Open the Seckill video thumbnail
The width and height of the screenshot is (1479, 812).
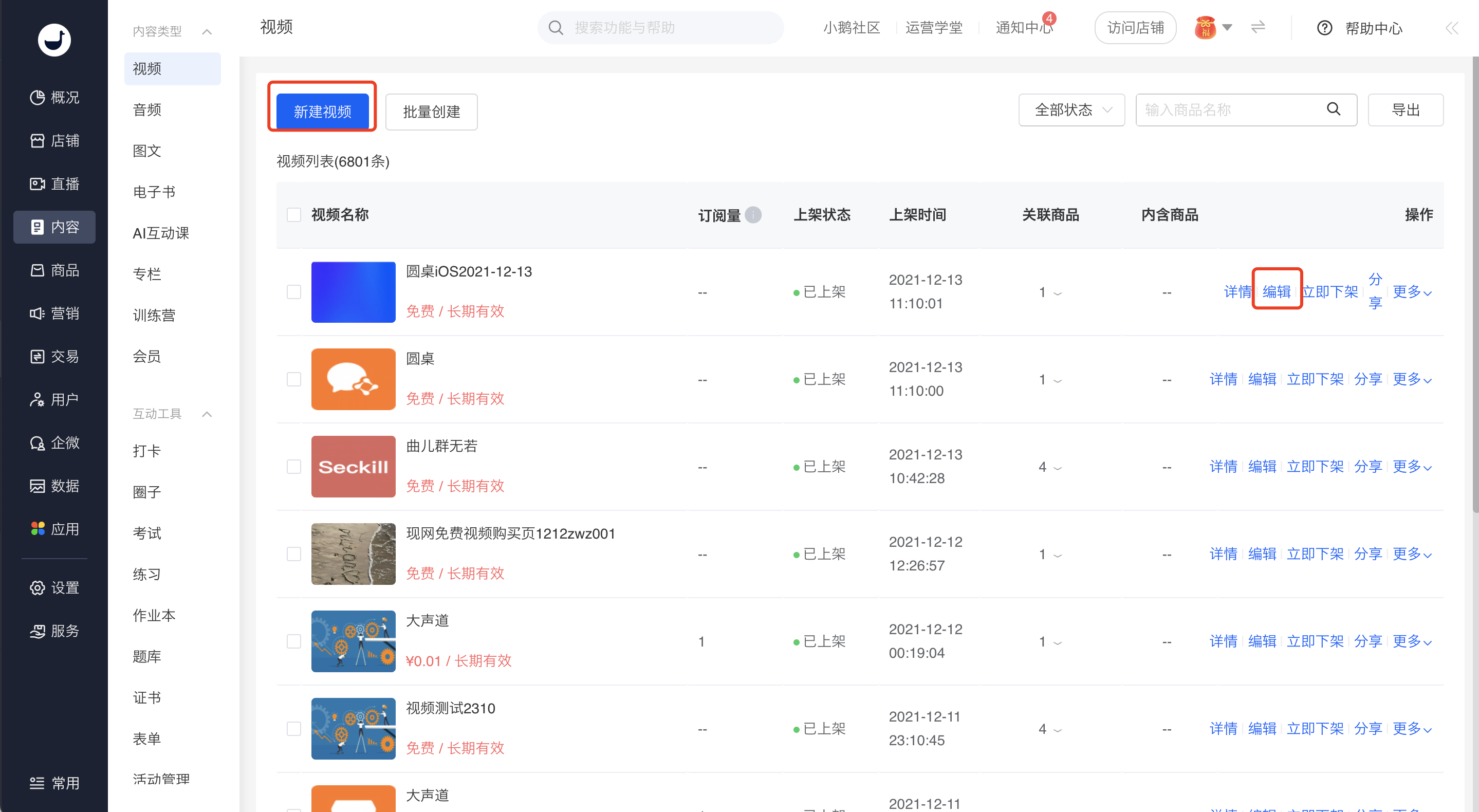[x=353, y=466]
